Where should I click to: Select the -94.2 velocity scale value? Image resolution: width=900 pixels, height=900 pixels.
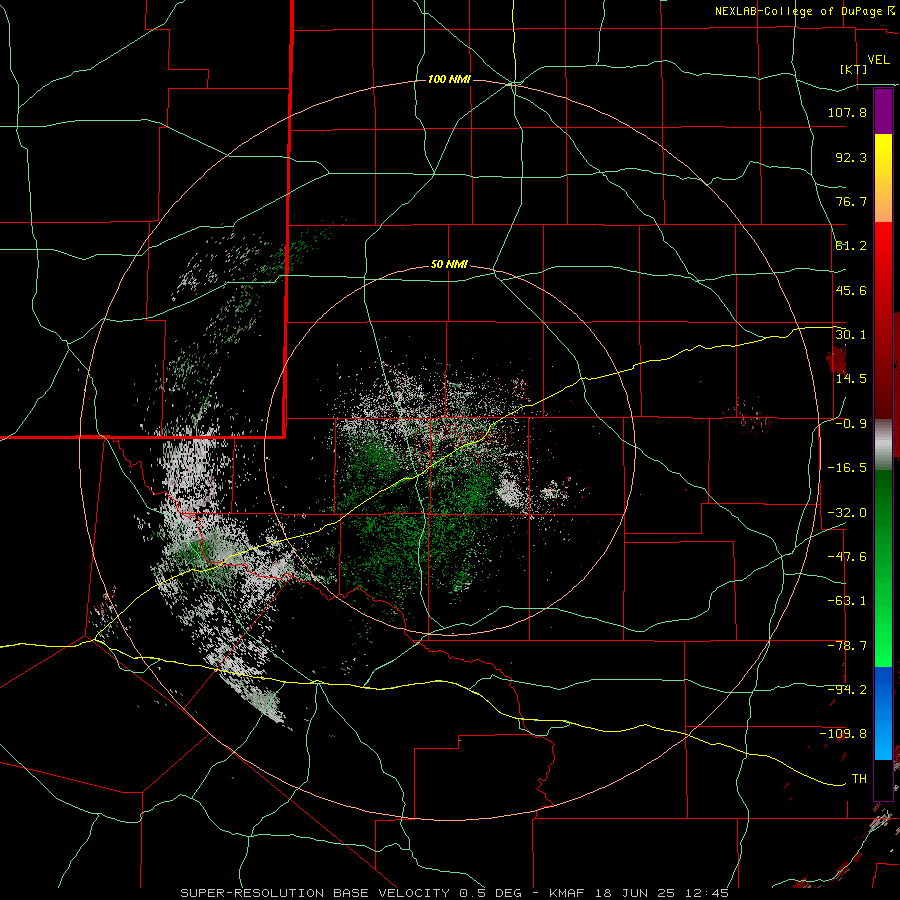click(847, 690)
